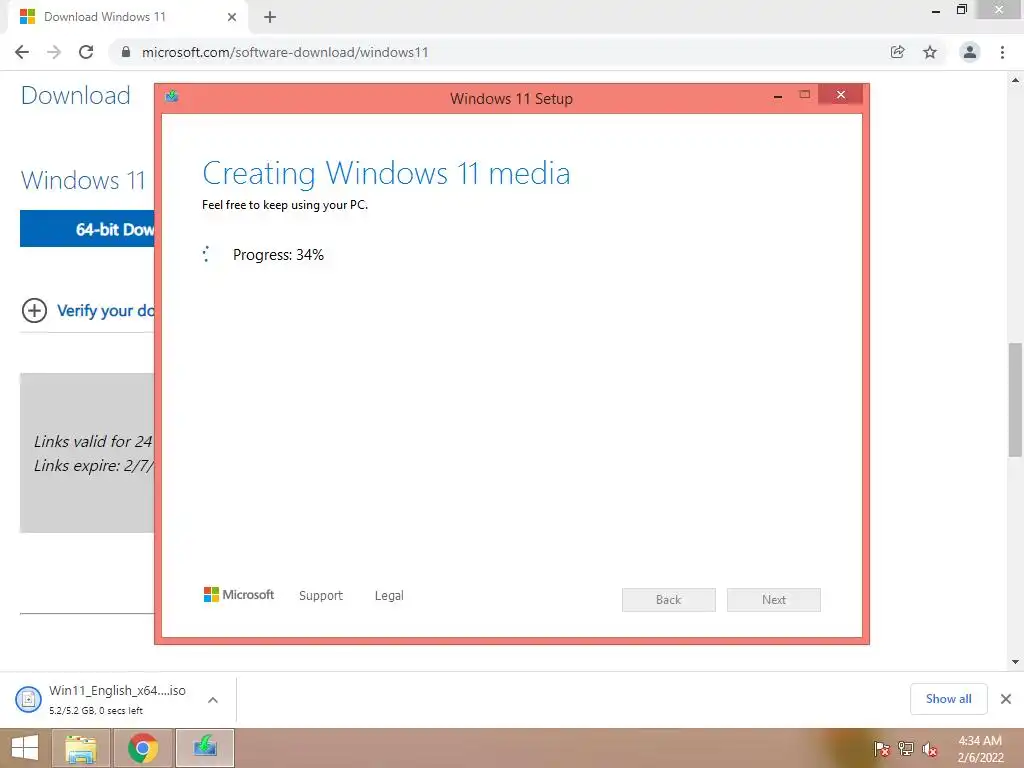Image resolution: width=1024 pixels, height=768 pixels.
Task: Open the Windows Start menu
Action: coord(25,748)
